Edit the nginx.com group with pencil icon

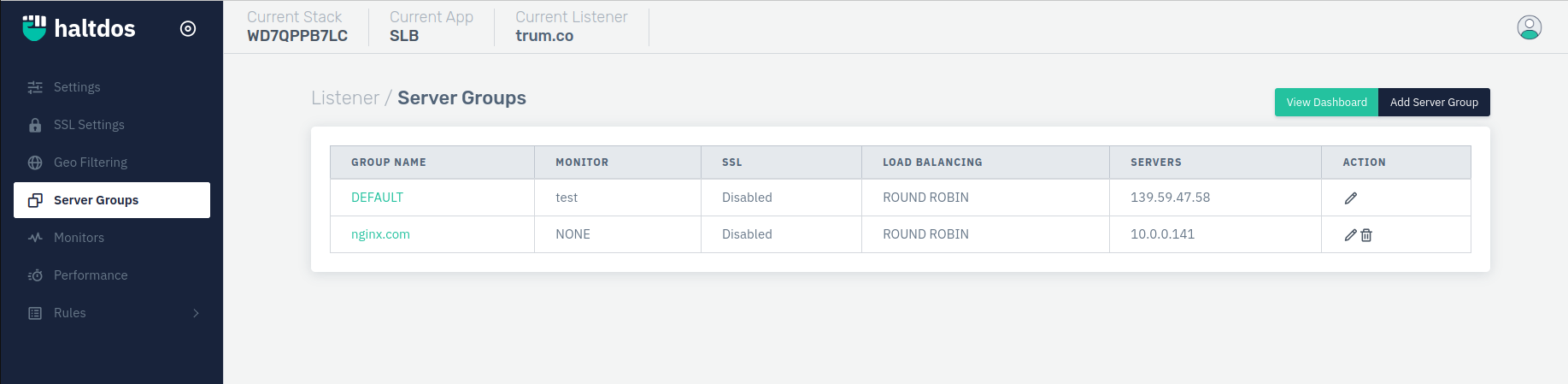click(x=1351, y=234)
